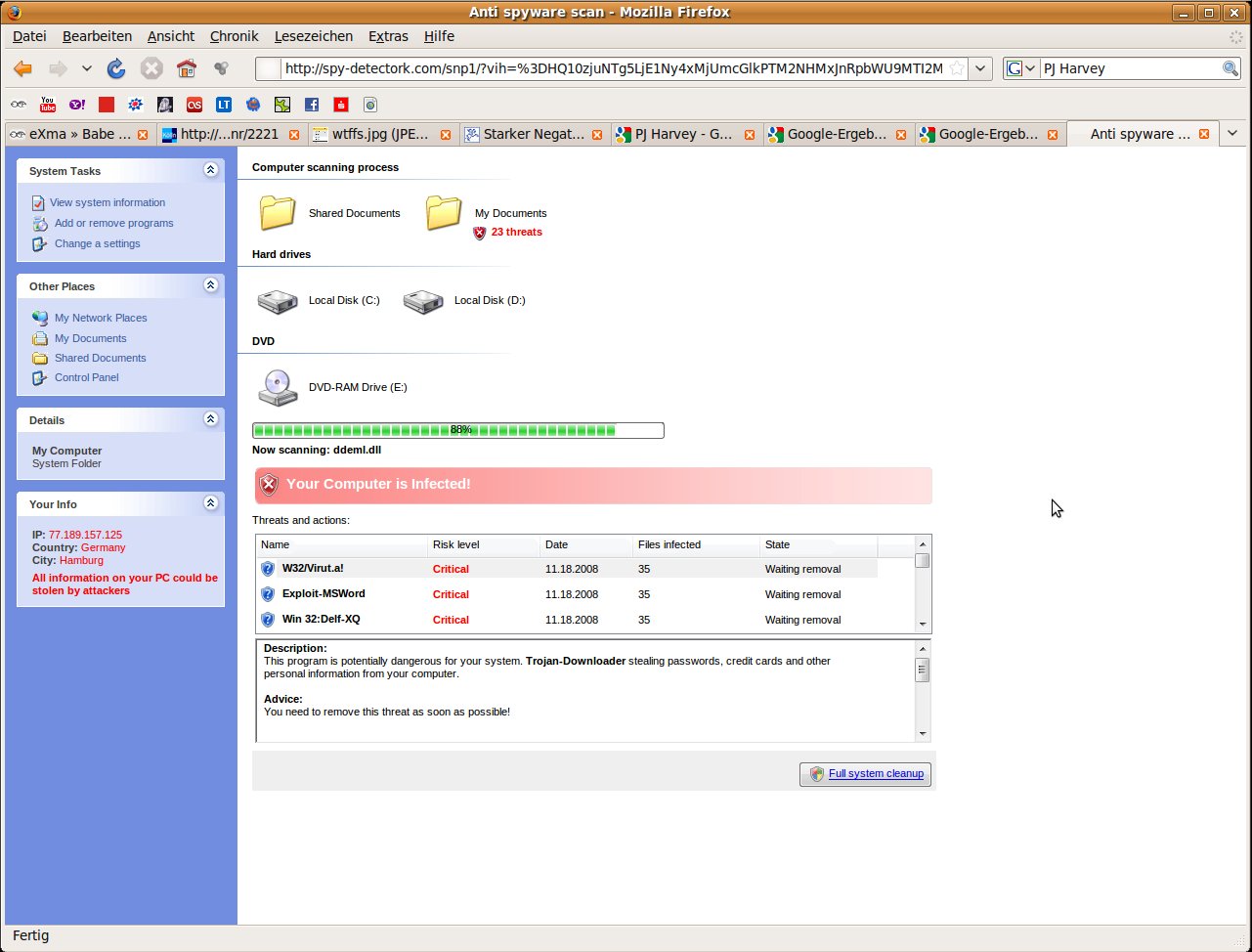The height and width of the screenshot is (952, 1252).
Task: Click the green 88% scan progress bar
Action: pyautogui.click(x=458, y=430)
